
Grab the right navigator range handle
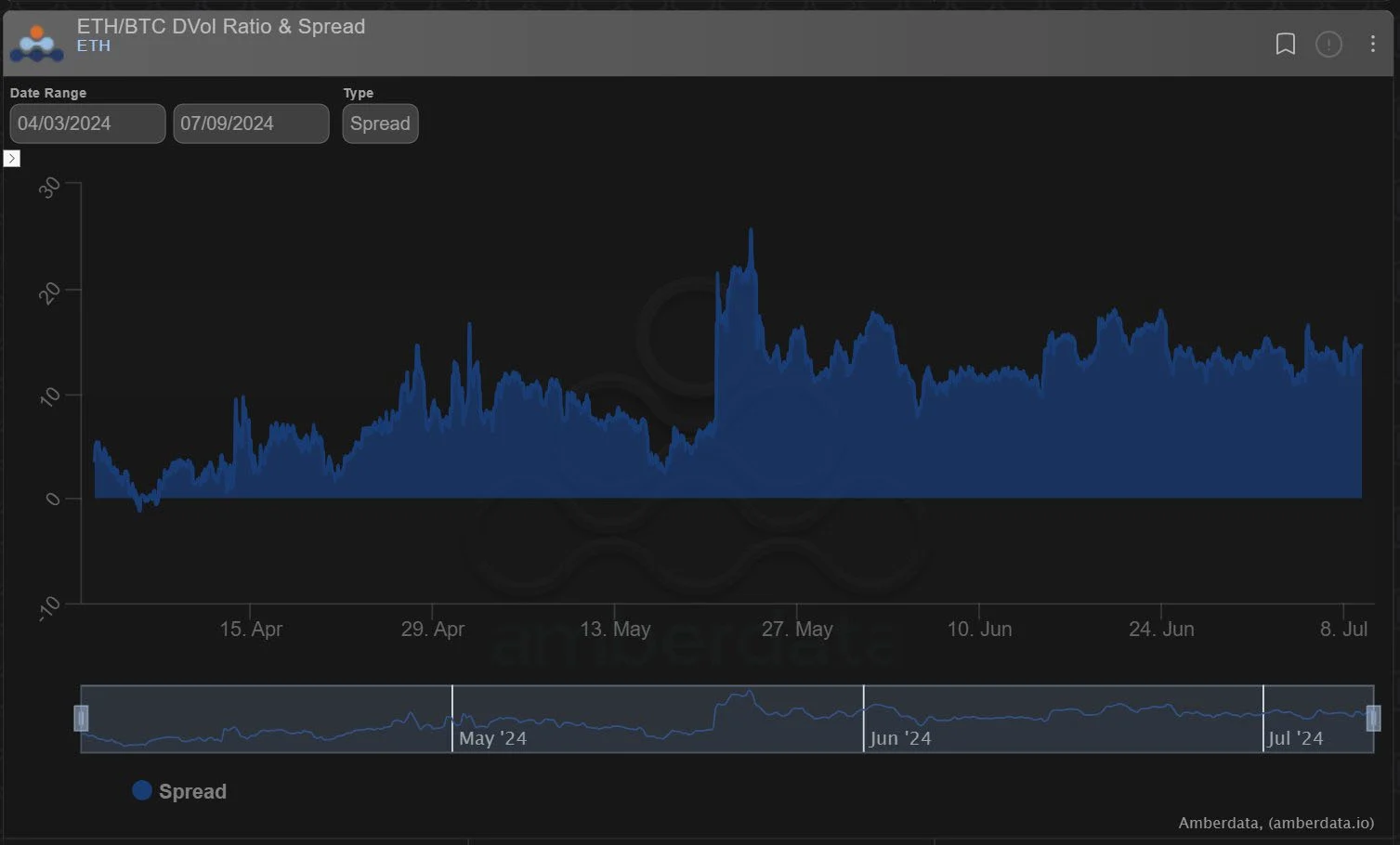(x=1373, y=718)
